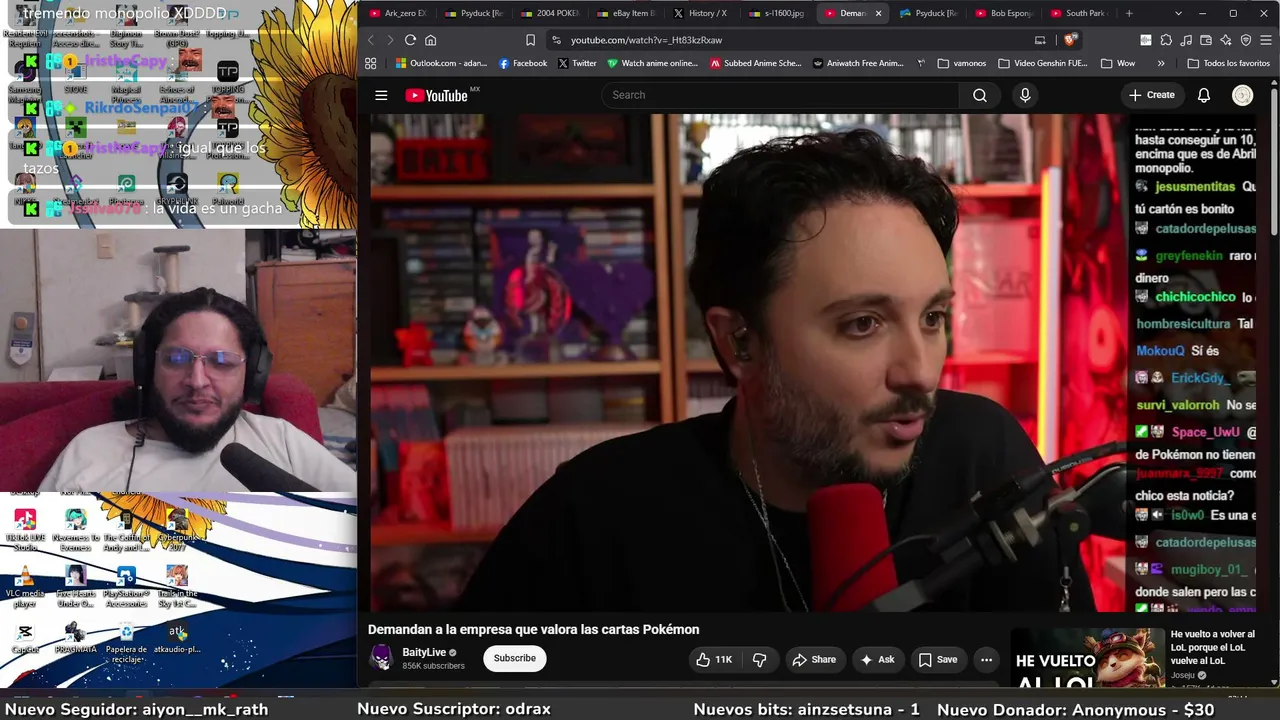Open the YouTube guide hamburger menu

tap(381, 95)
